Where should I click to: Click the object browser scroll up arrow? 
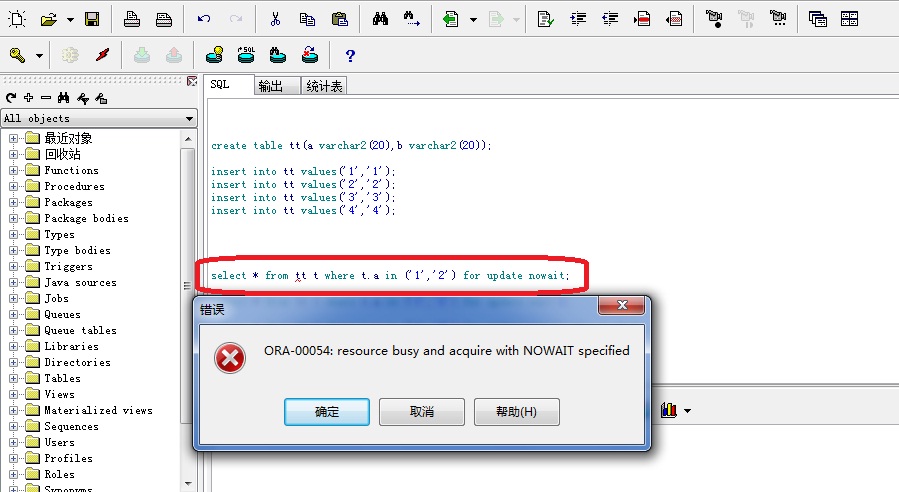tap(188, 139)
